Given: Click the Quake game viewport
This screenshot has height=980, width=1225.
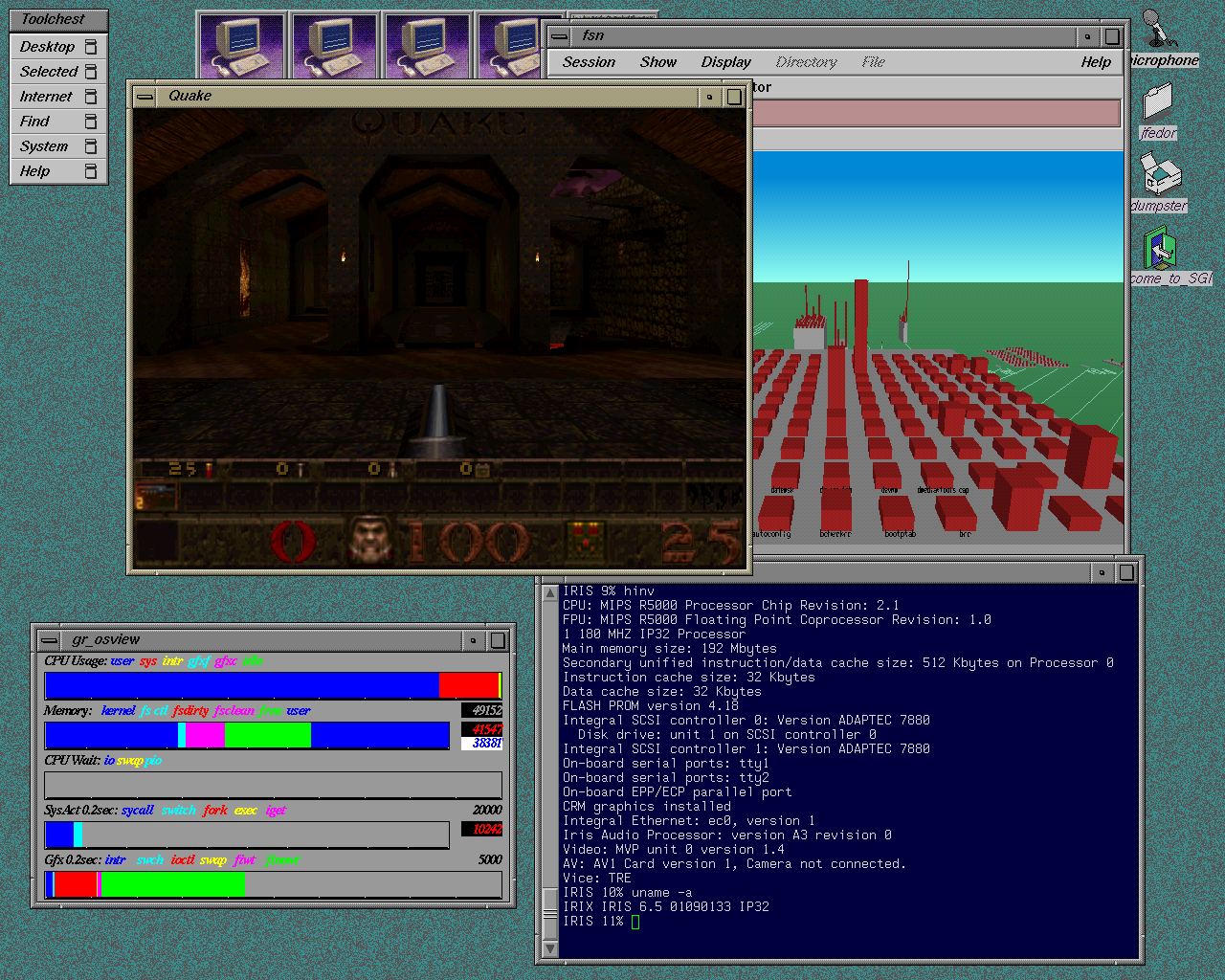Looking at the screenshot, I should (x=439, y=339).
